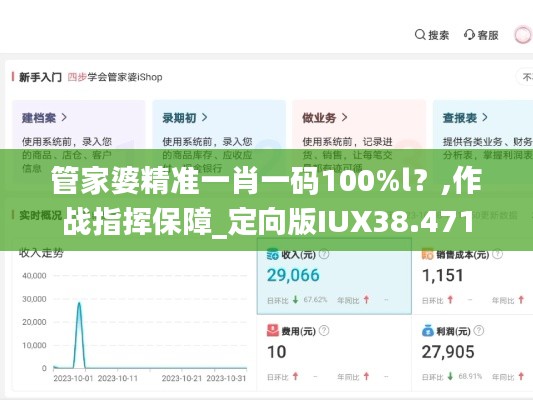Show help for 利润(元) question icon
533x400 pixels.
pyautogui.click(x=479, y=331)
